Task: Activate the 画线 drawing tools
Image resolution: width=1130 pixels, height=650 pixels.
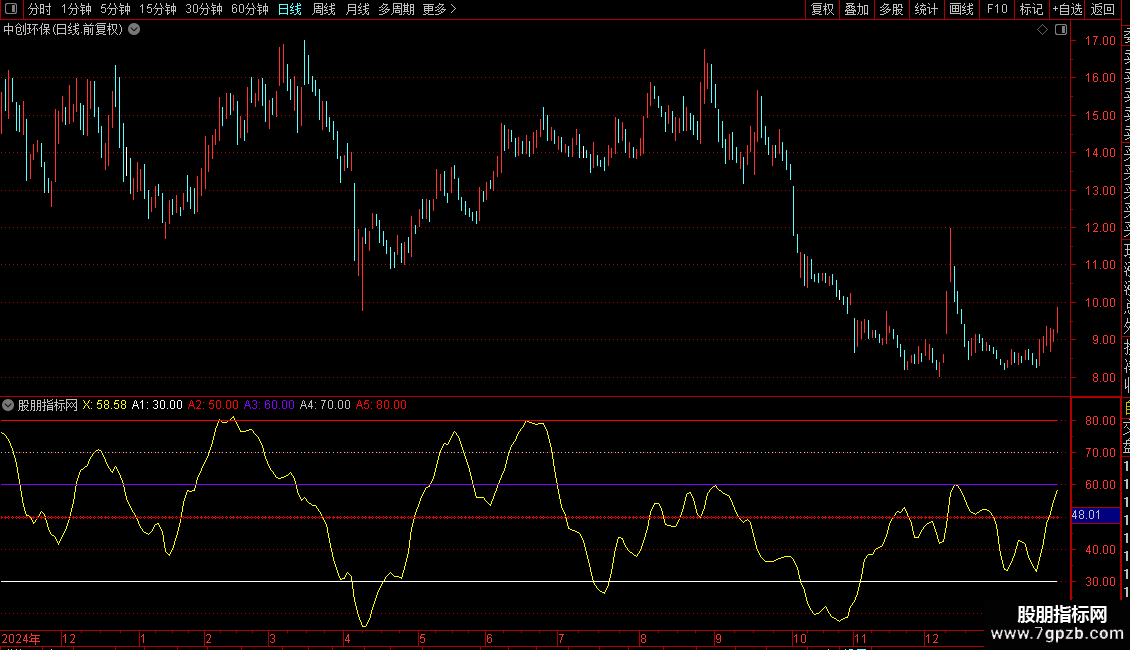Action: [x=961, y=9]
